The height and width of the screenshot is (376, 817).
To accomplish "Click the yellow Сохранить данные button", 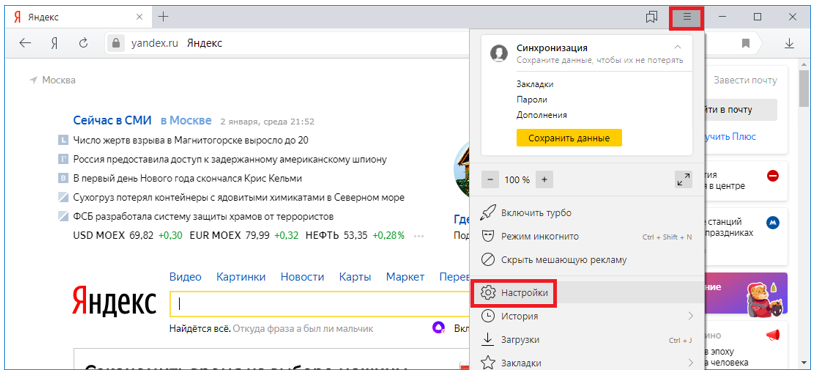I will tap(569, 139).
